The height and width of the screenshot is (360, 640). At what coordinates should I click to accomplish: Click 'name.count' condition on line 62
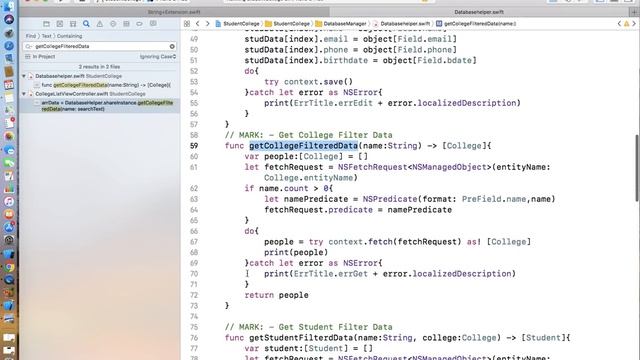coord(283,189)
